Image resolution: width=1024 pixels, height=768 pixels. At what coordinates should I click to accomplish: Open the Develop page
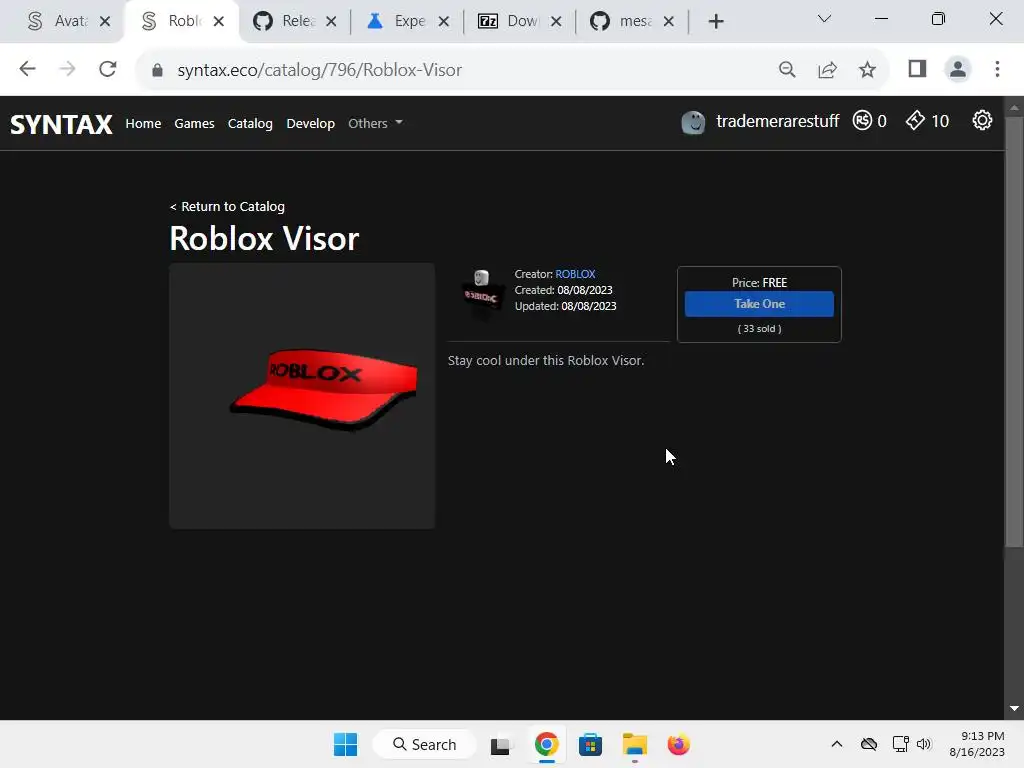(310, 123)
